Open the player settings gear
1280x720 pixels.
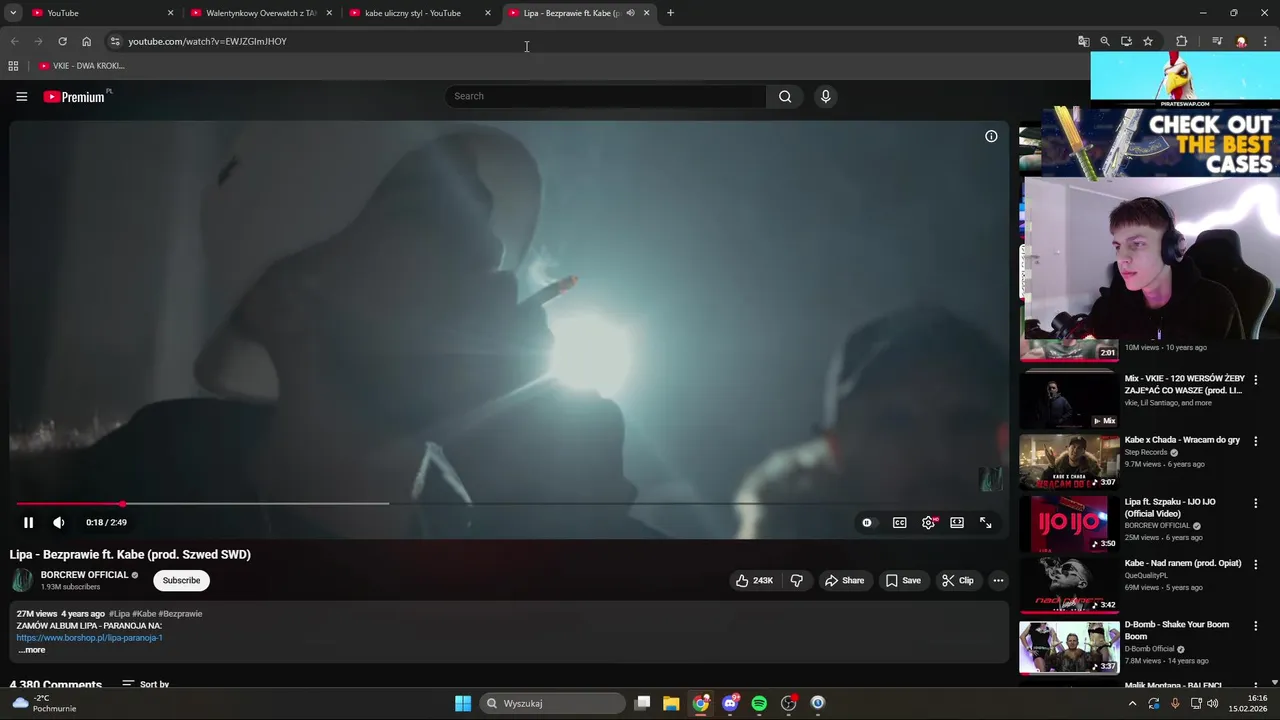coord(929,522)
